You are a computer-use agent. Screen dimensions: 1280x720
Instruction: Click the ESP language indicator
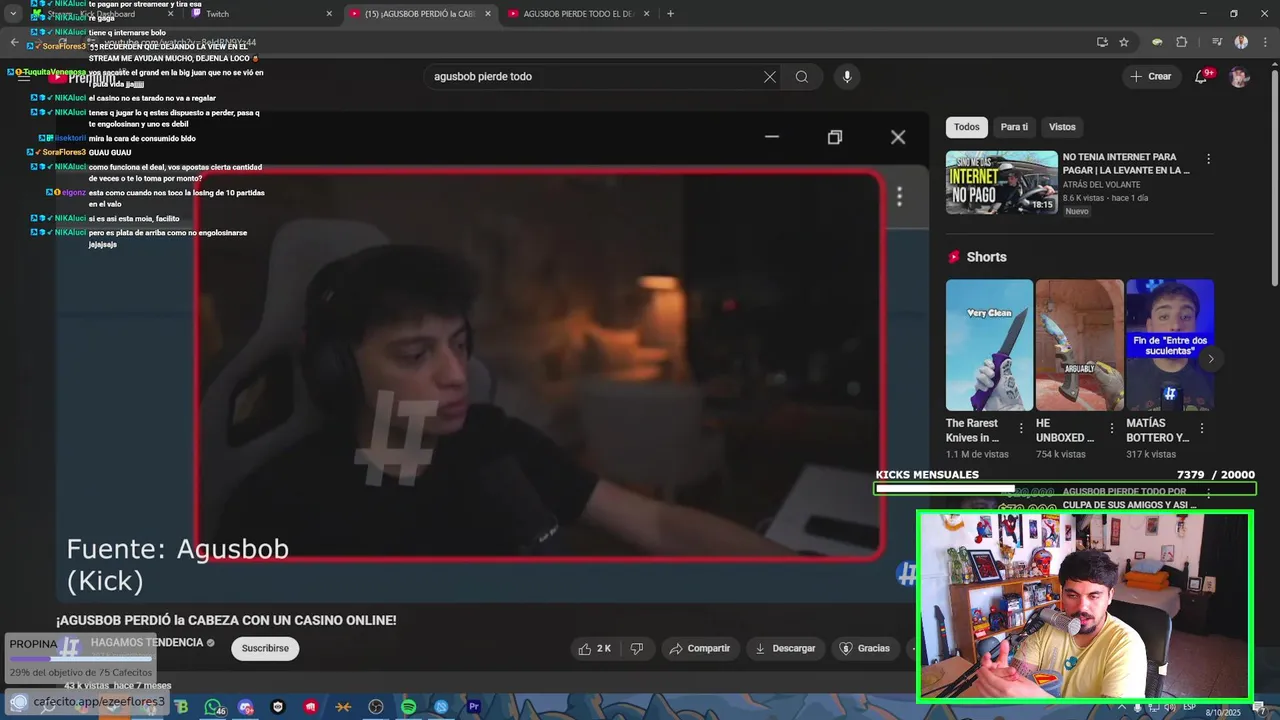(1189, 707)
